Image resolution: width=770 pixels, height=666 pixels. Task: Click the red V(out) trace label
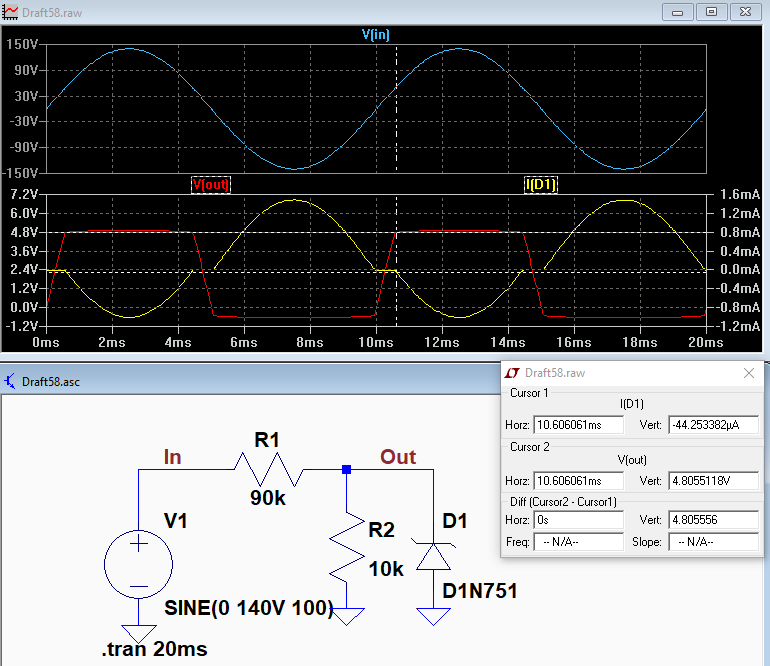tap(211, 185)
